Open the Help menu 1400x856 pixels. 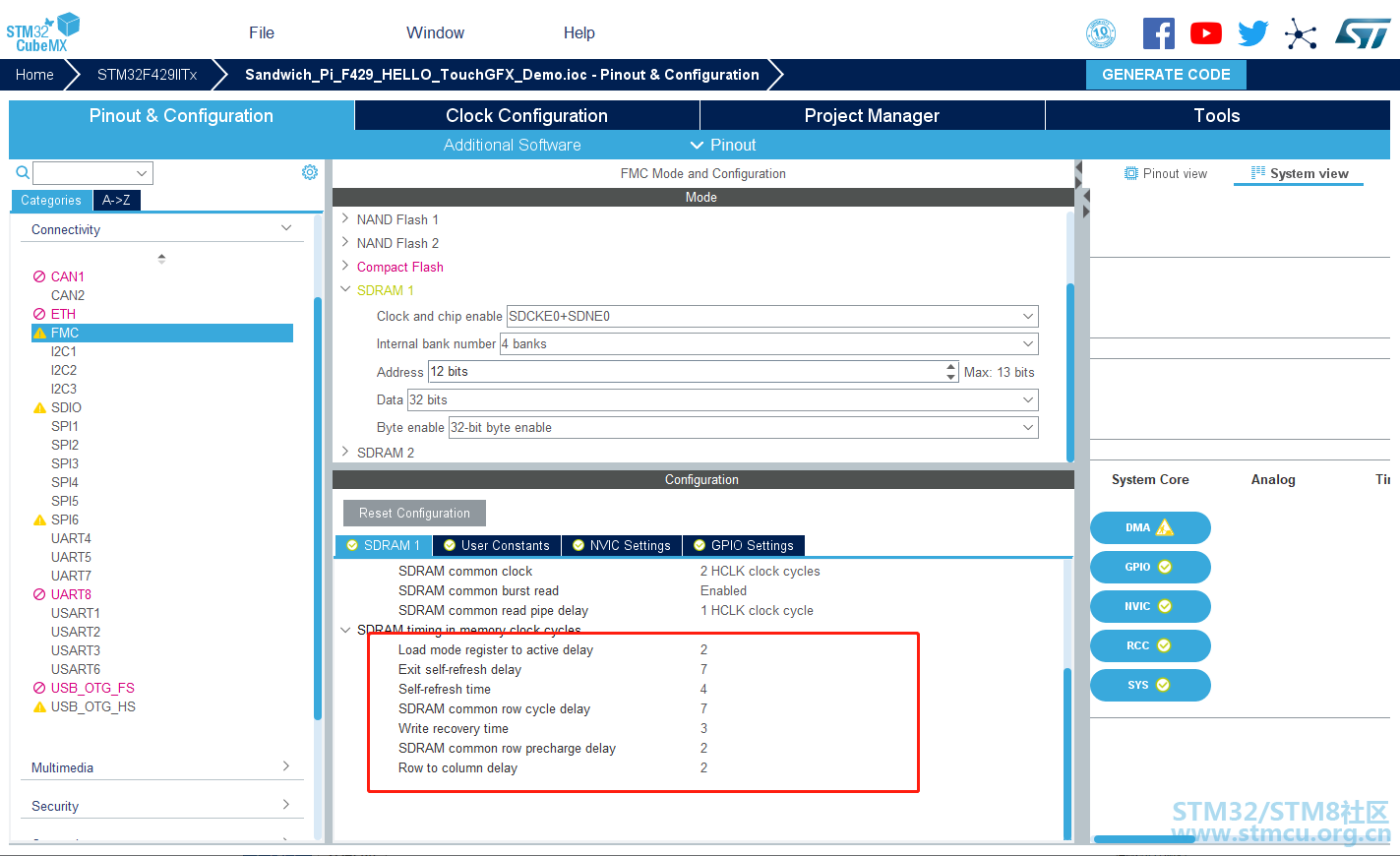579,32
